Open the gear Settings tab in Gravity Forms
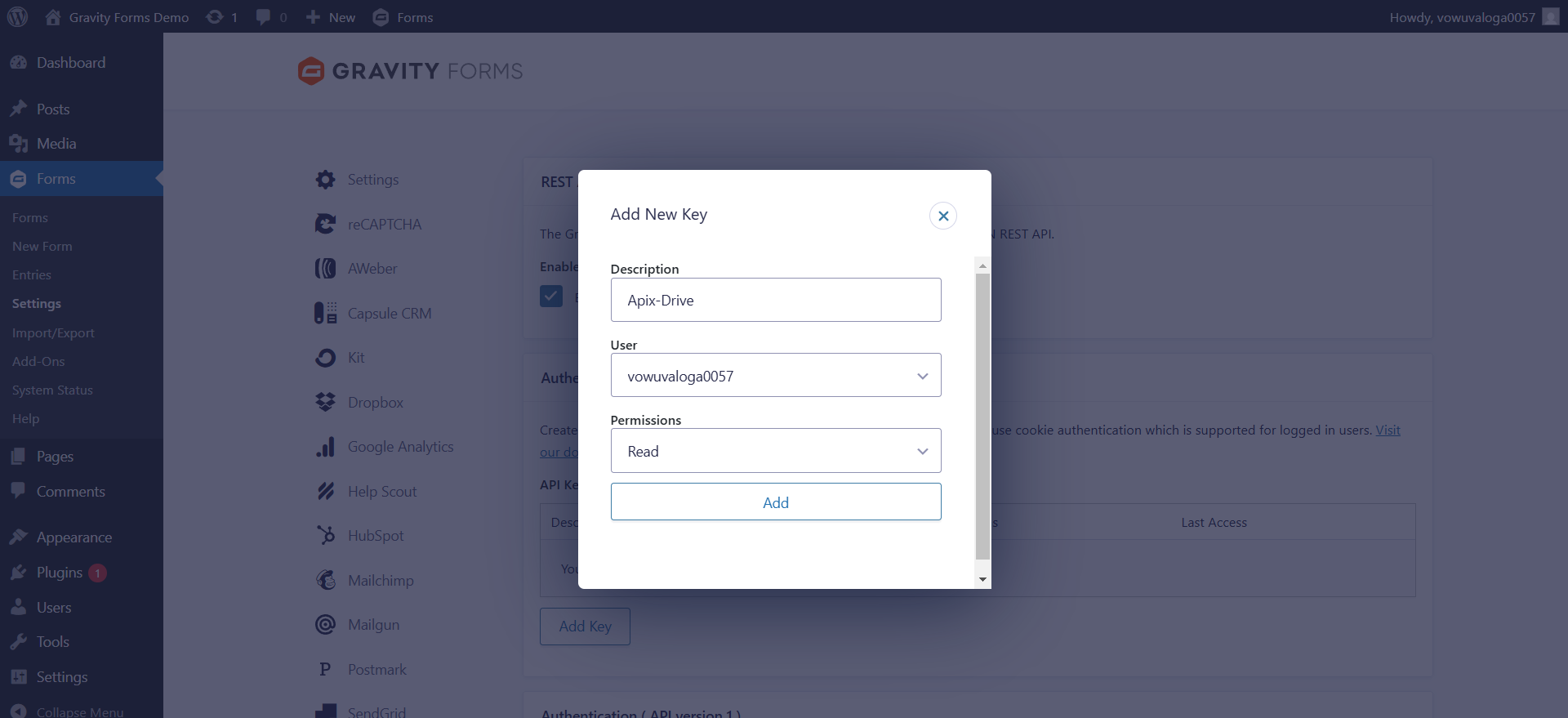Screen dimensions: 1568x718 (373, 180)
